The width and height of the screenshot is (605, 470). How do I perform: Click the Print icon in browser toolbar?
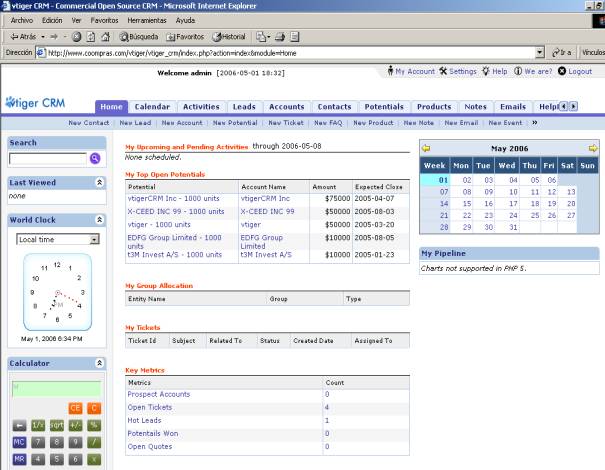(280, 37)
